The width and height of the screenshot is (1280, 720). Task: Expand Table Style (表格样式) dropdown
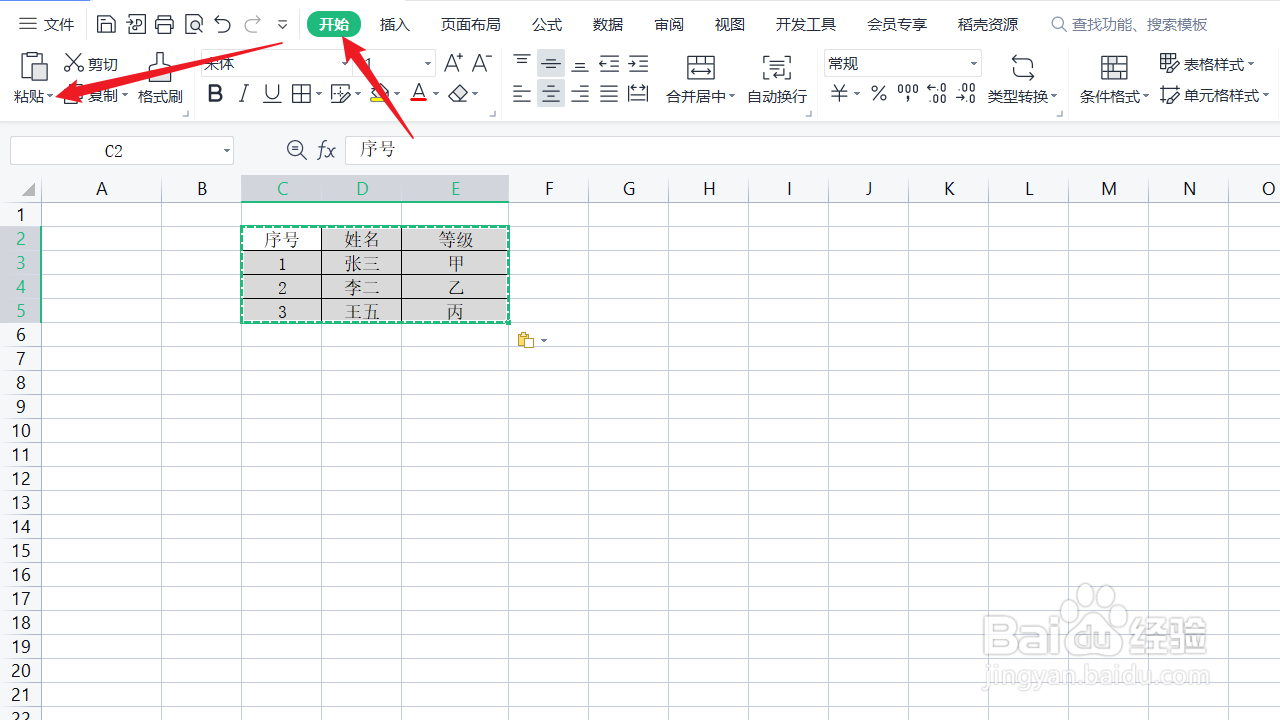1251,65
